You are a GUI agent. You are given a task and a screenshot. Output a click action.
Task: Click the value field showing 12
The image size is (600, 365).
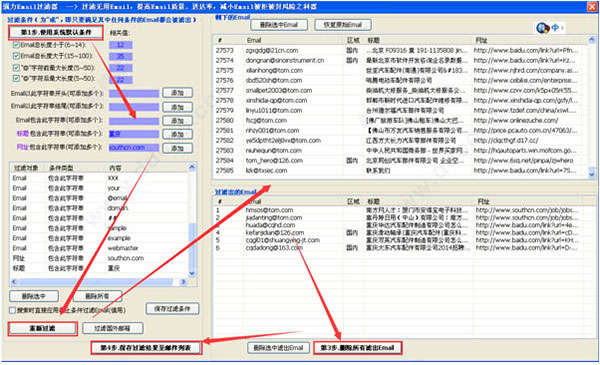[121, 45]
